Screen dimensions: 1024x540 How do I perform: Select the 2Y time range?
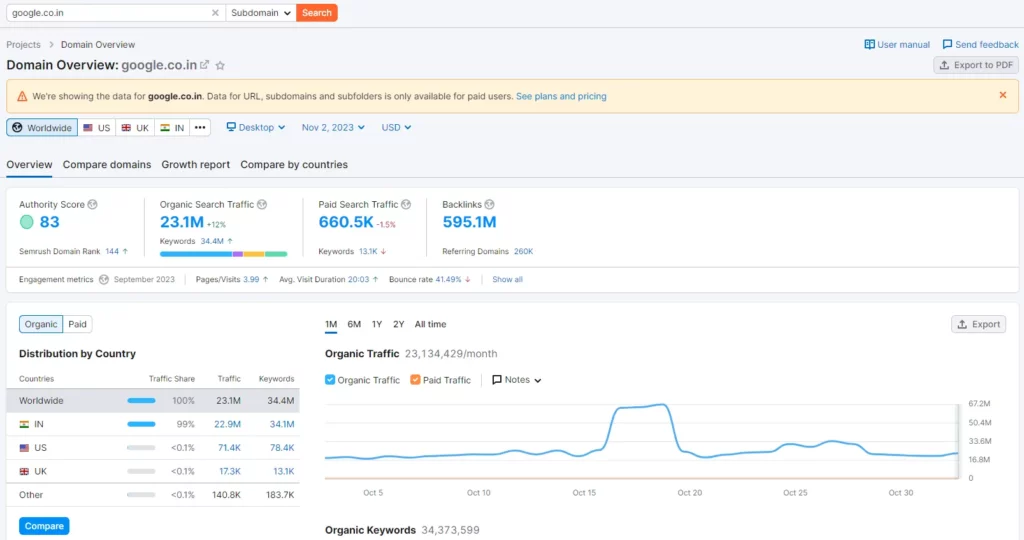(398, 324)
